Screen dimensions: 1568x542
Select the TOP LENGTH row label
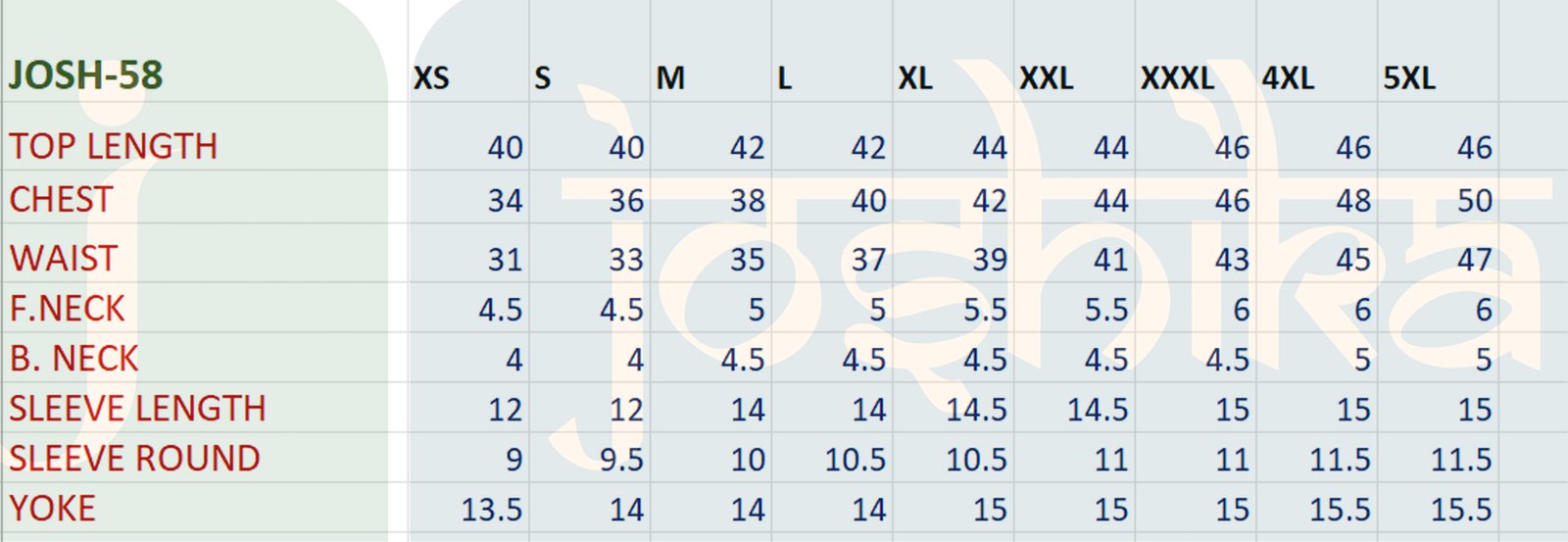[114, 147]
